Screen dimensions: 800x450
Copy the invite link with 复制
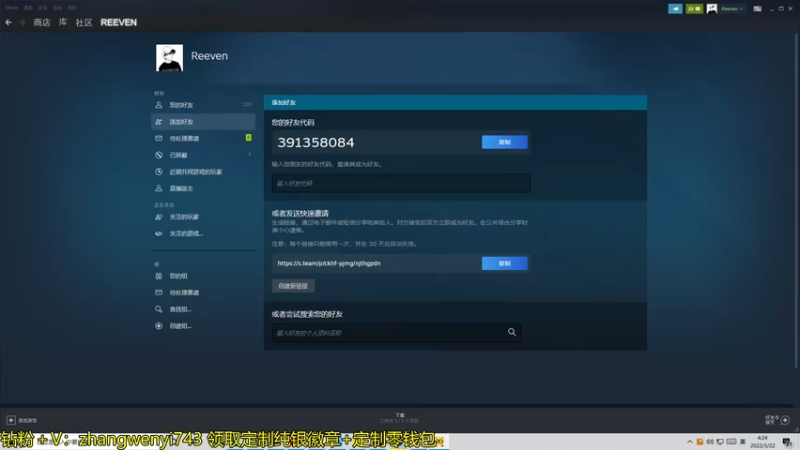(x=505, y=263)
